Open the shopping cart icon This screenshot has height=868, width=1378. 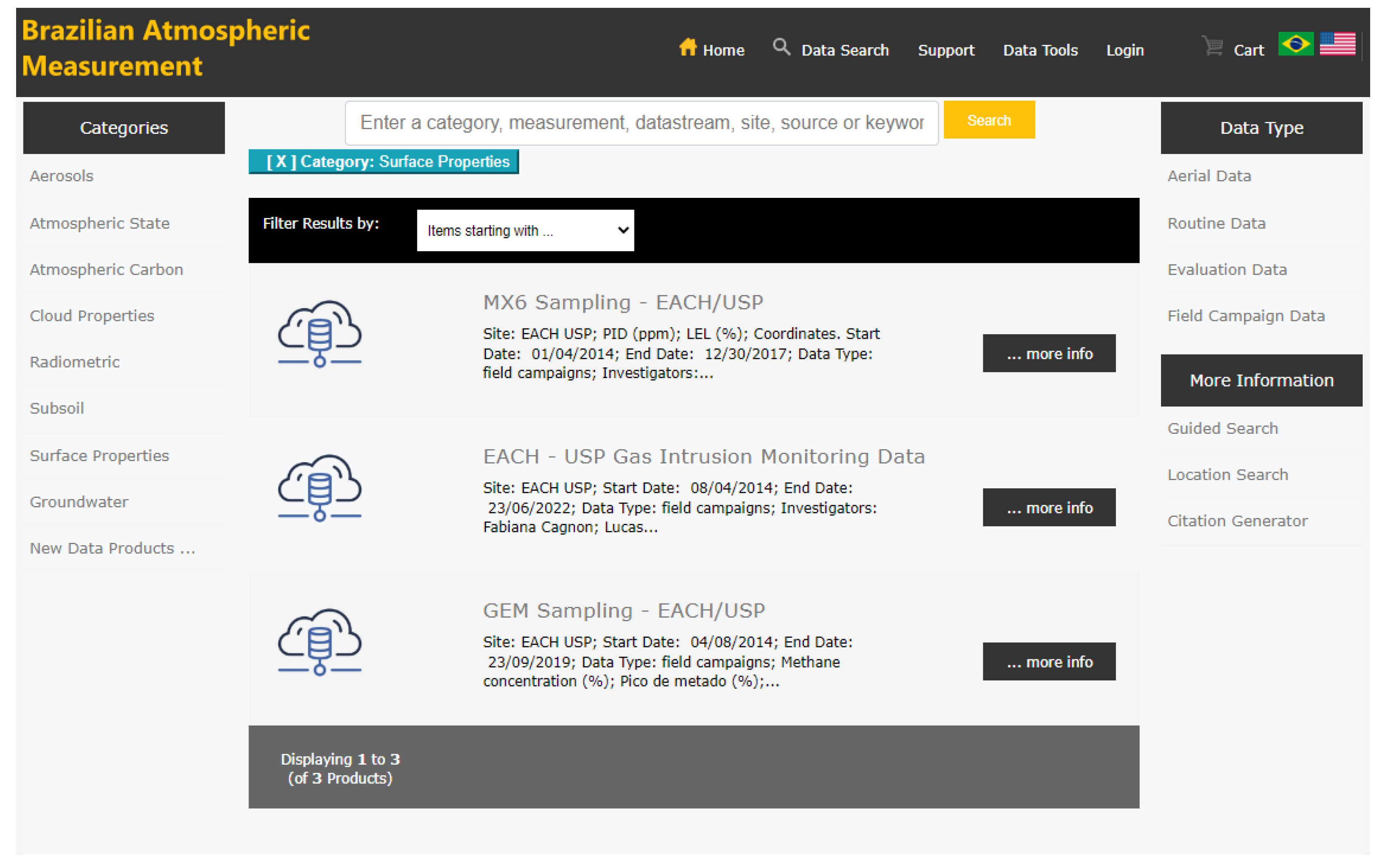[x=1212, y=46]
